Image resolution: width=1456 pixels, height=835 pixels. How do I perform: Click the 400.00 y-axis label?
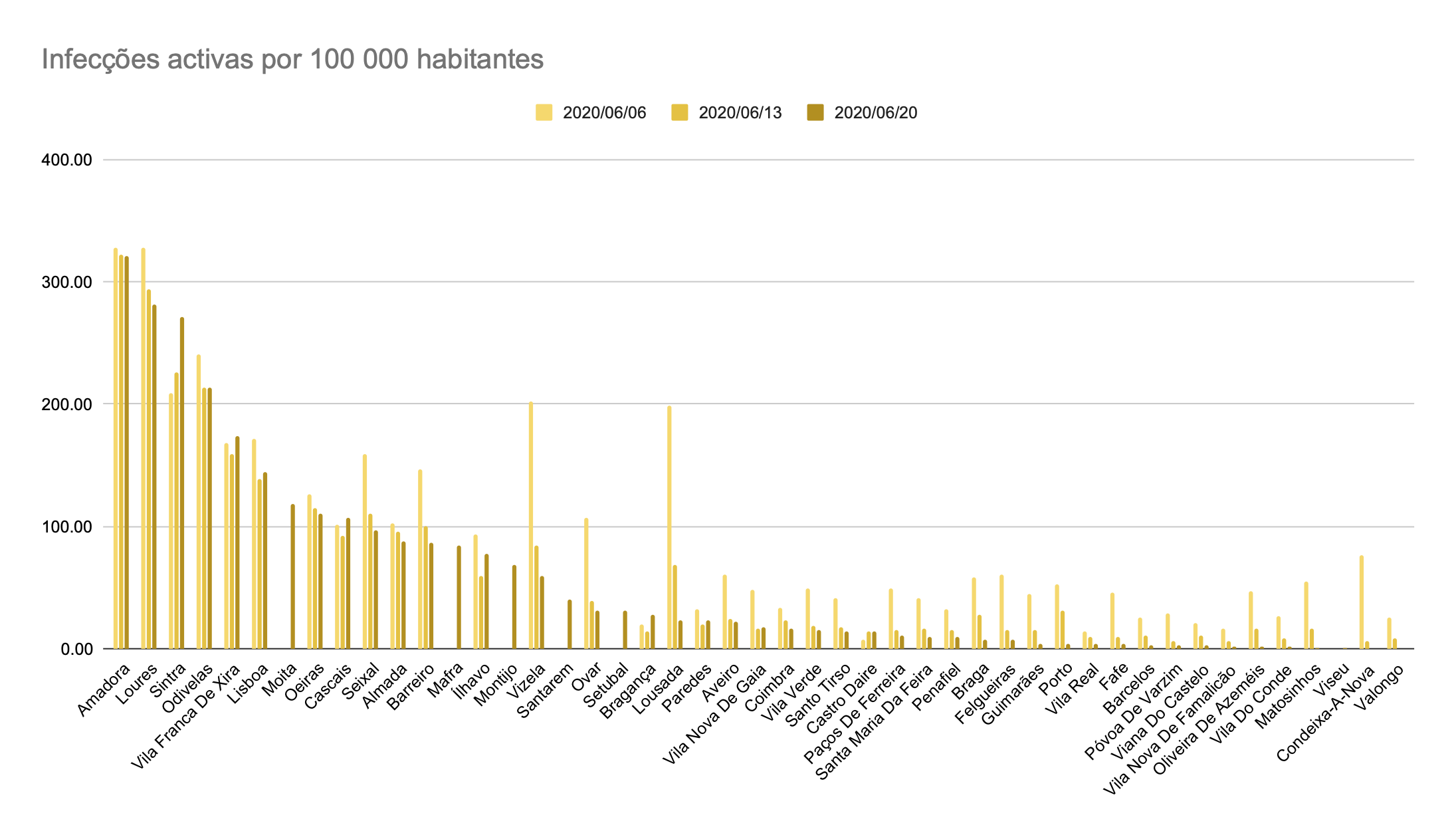(66, 160)
